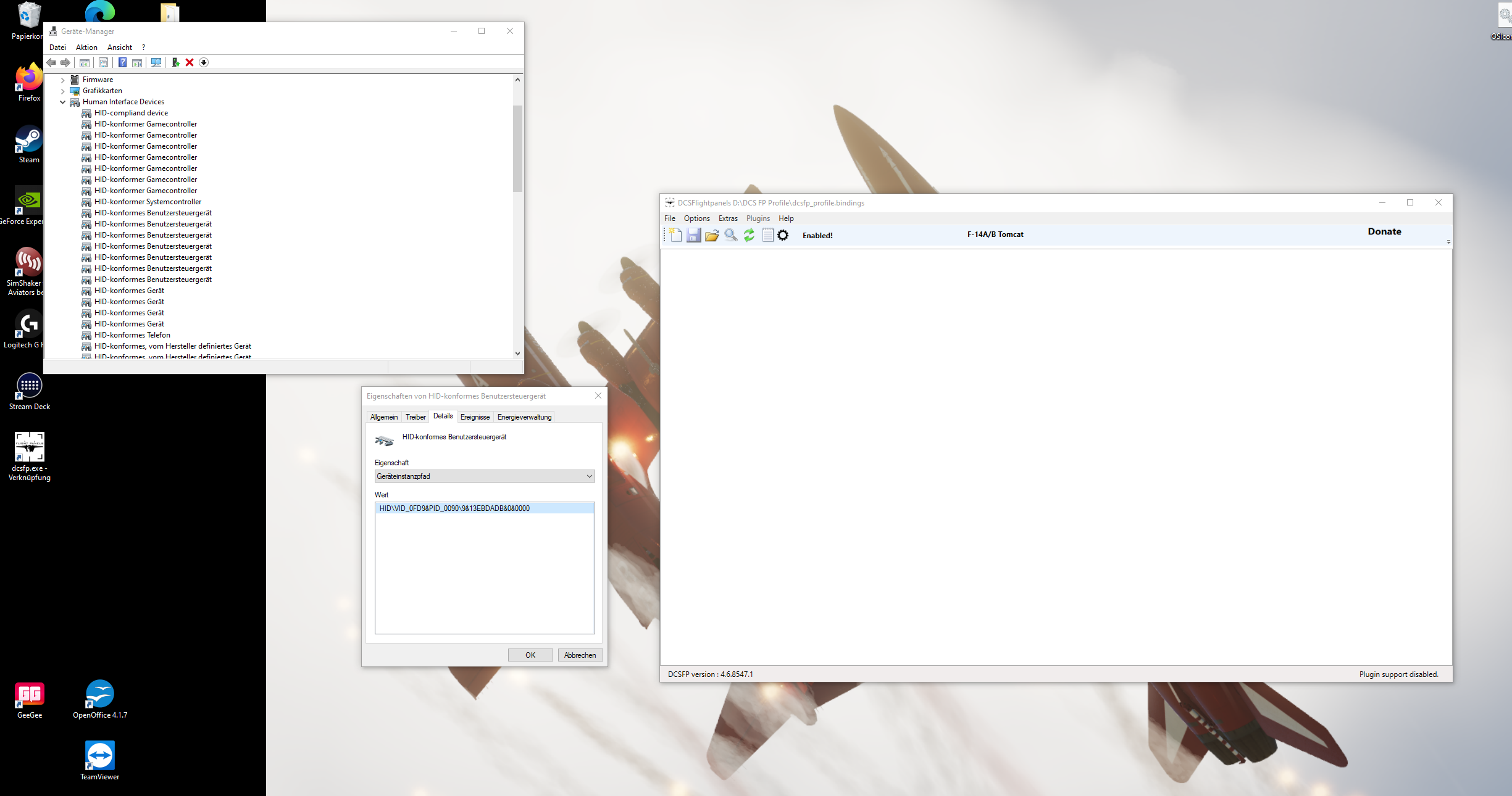Open a profile with the folder icon

click(x=712, y=235)
